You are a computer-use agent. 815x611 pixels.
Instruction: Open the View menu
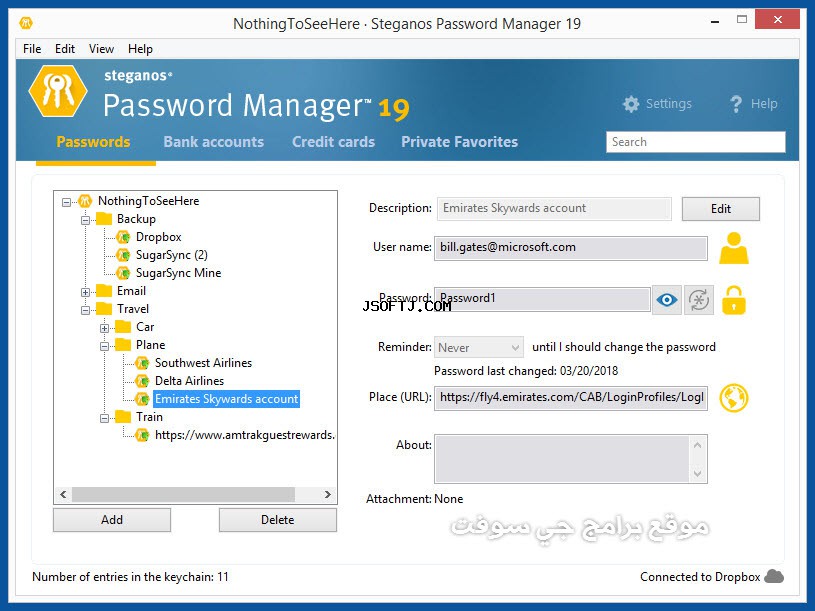(101, 49)
